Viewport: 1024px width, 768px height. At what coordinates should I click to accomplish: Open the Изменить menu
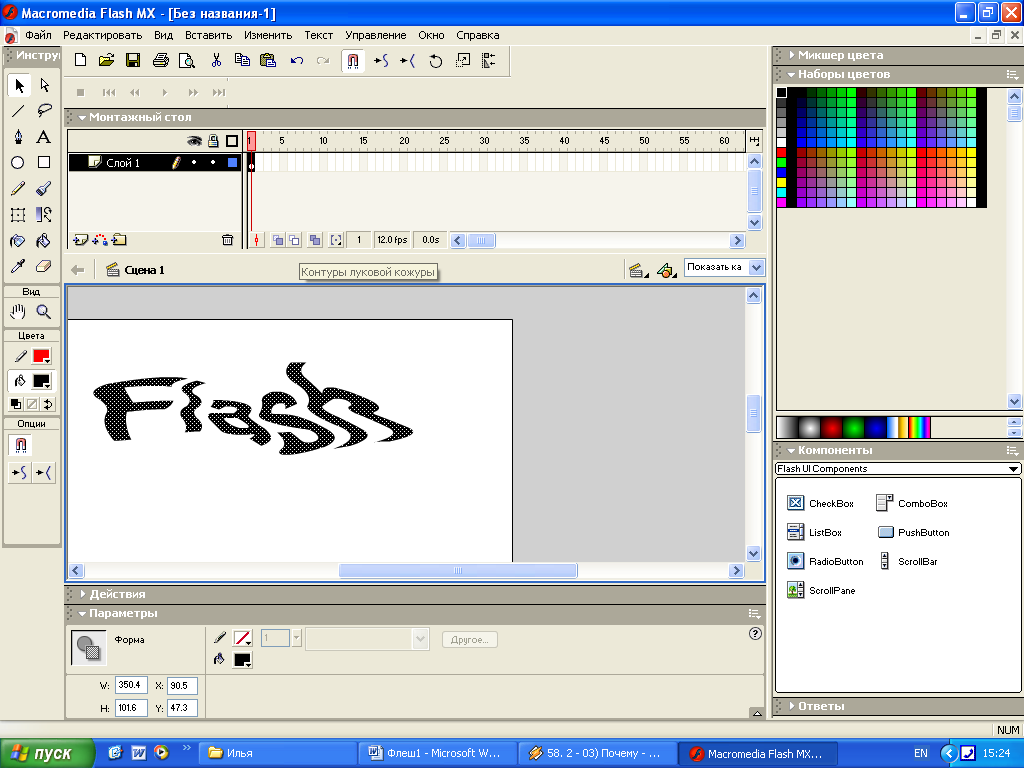(x=267, y=35)
